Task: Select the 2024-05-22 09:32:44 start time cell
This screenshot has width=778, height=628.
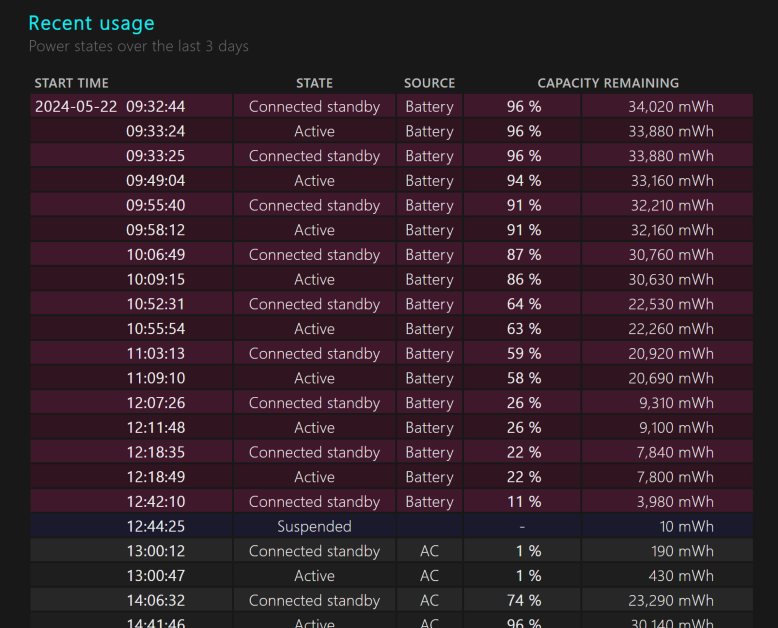Action: tap(110, 107)
